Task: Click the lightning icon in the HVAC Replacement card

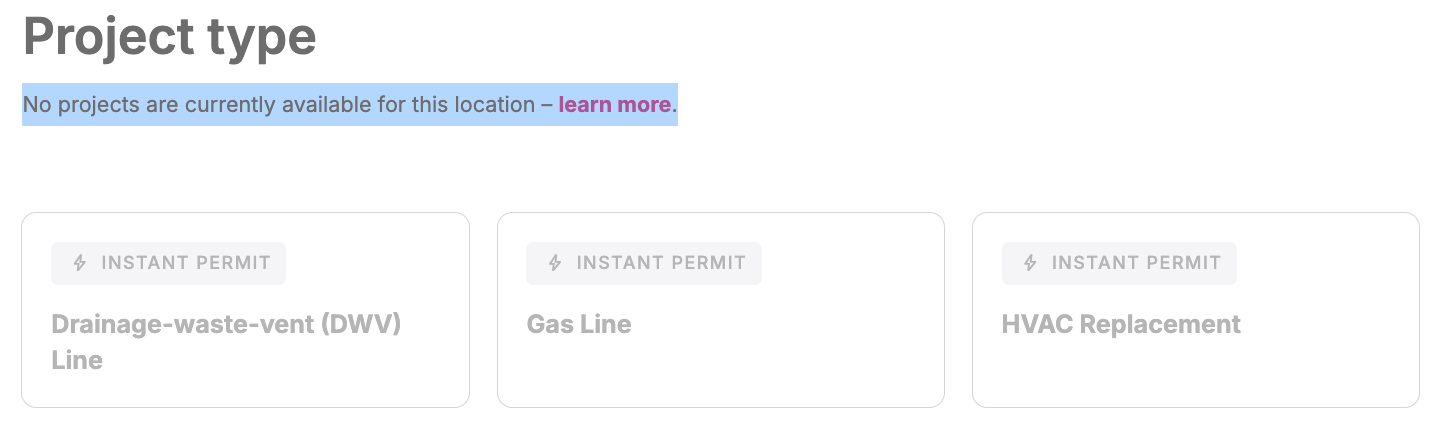Action: tap(1030, 263)
